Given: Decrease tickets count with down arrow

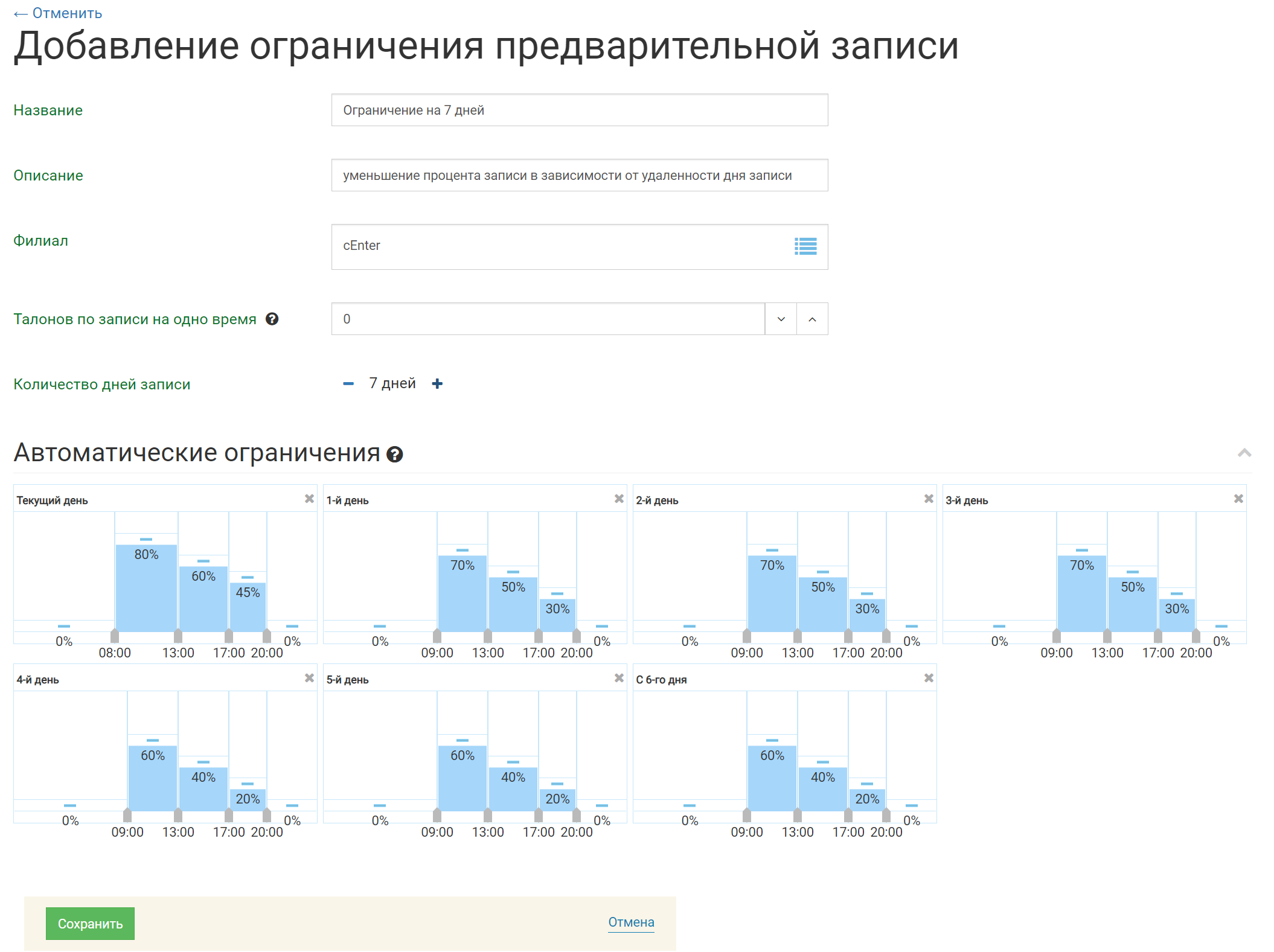Looking at the screenshot, I should tap(781, 319).
